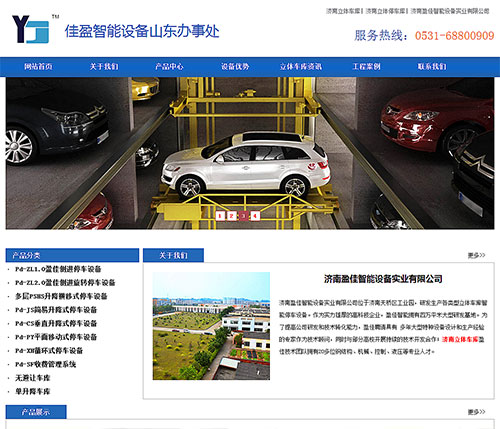500x429 pixels.
Task: Click the 产品分类 sidebar header
Action: (x=72, y=255)
